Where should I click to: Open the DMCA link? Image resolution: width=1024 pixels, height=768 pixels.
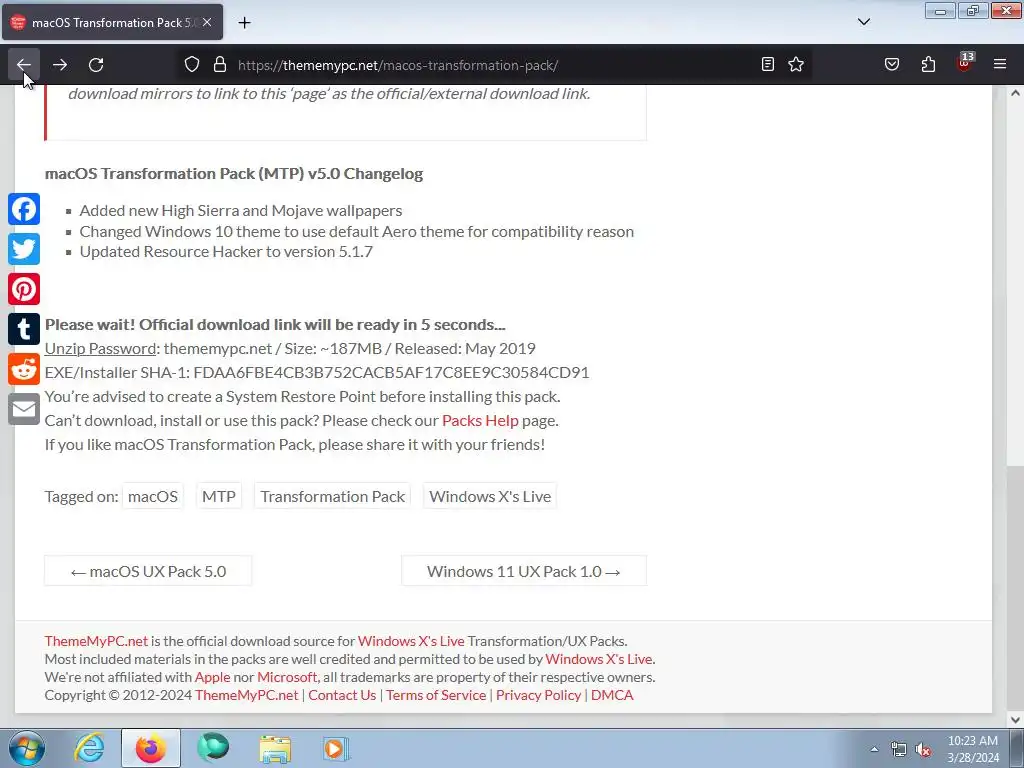click(612, 695)
